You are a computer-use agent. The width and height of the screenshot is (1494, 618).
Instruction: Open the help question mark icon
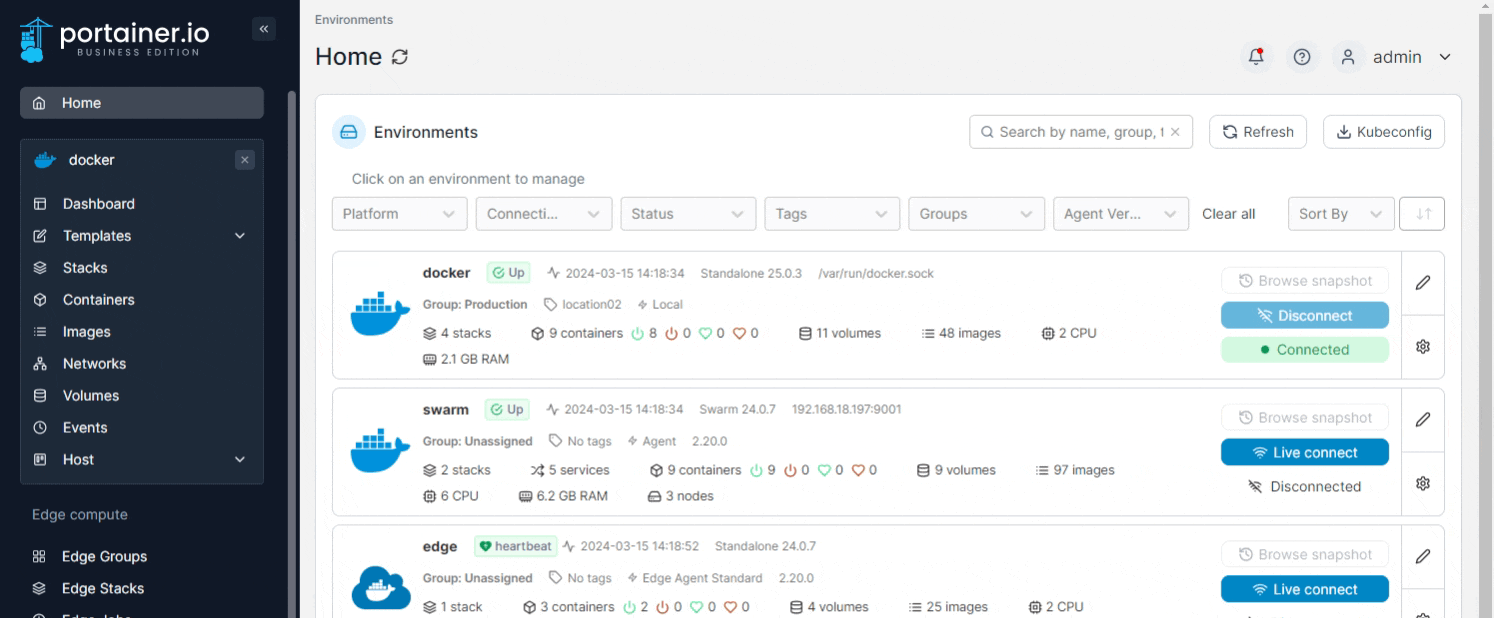(x=1302, y=57)
